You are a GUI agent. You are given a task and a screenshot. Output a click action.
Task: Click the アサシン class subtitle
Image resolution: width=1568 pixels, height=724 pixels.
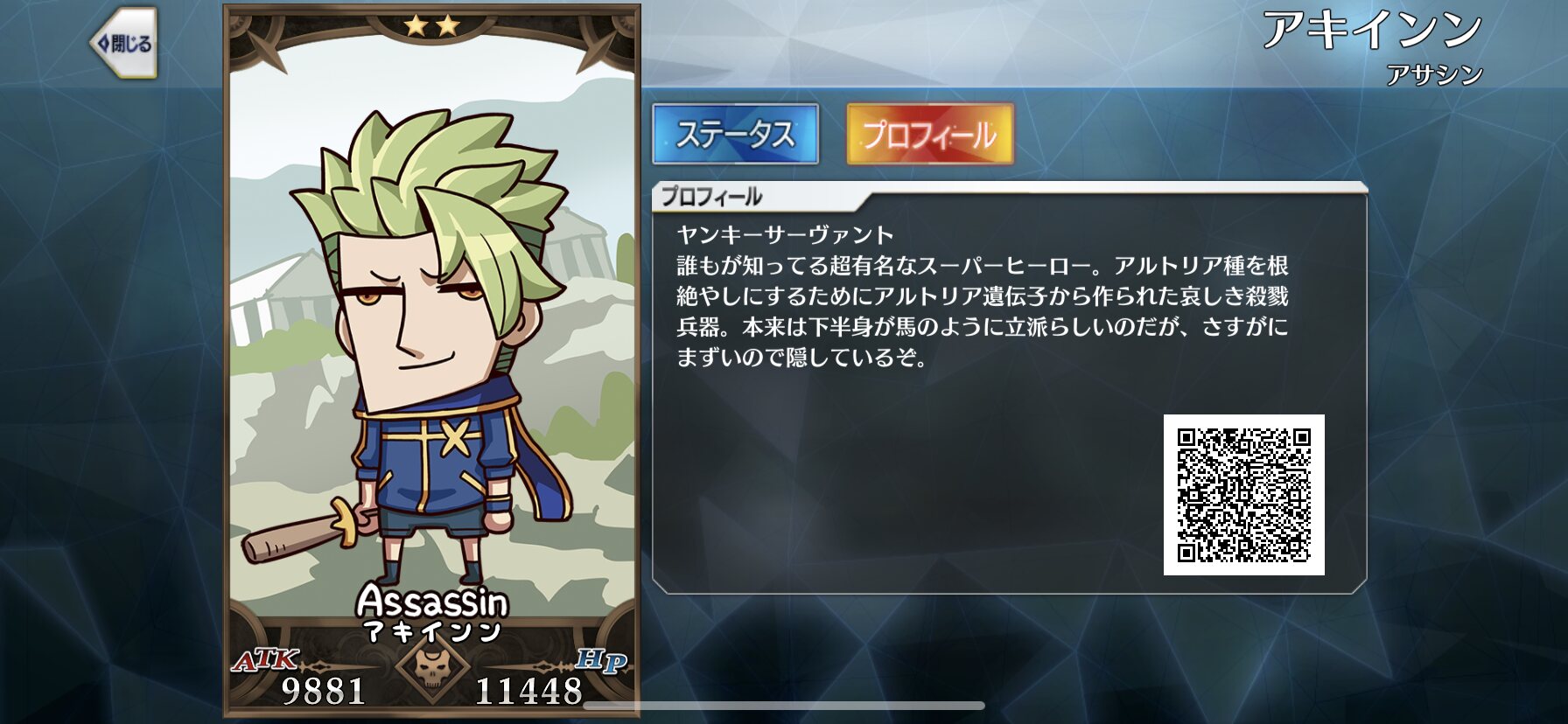point(1435,75)
